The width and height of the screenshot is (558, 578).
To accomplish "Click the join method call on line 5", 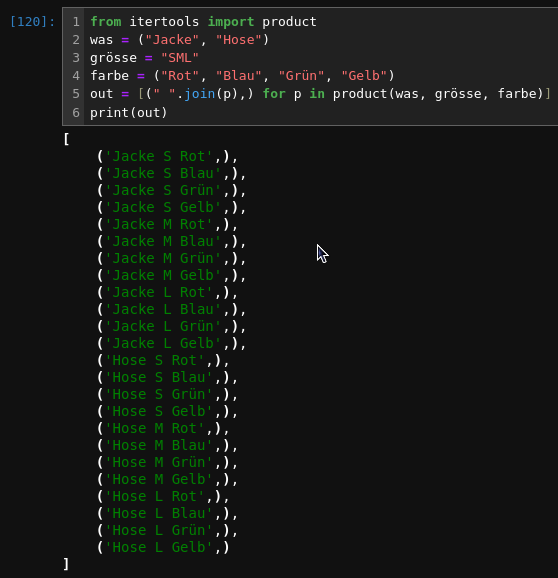I will click(x=200, y=94).
